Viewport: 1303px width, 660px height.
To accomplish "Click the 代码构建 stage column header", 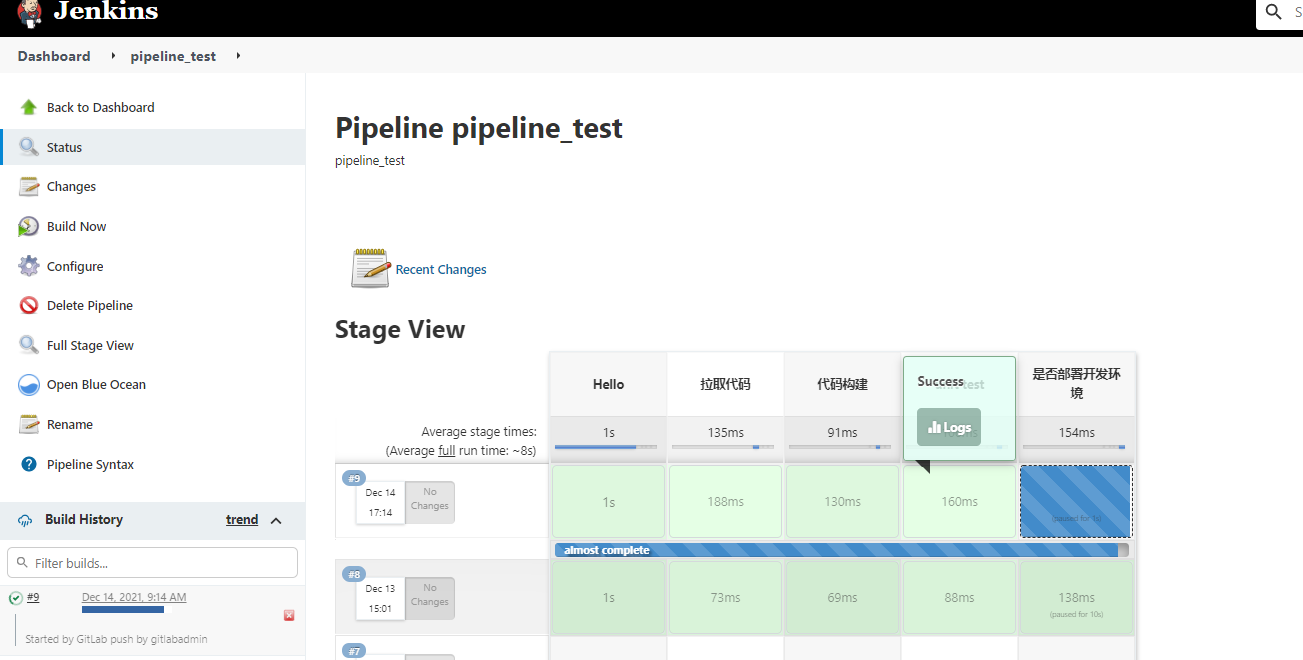I will pyautogui.click(x=842, y=384).
